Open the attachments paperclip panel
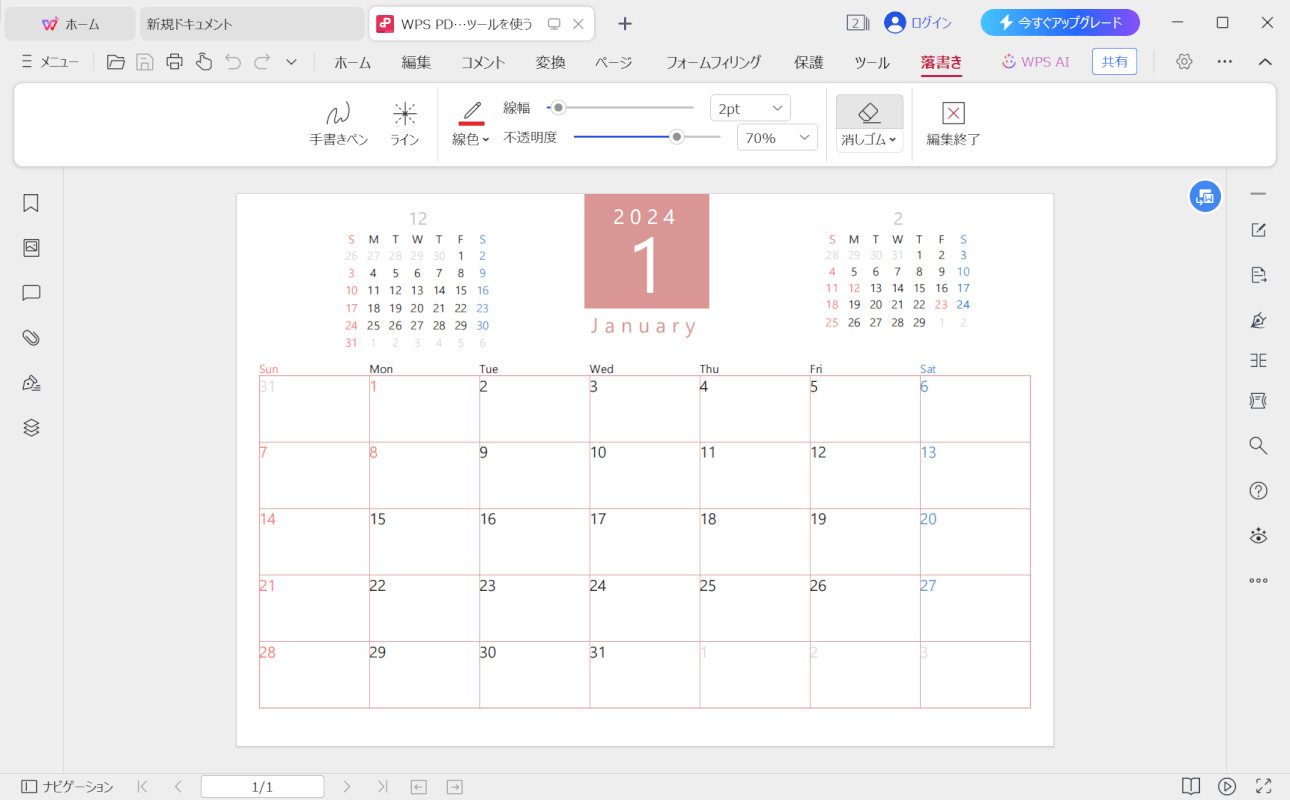 click(x=31, y=338)
